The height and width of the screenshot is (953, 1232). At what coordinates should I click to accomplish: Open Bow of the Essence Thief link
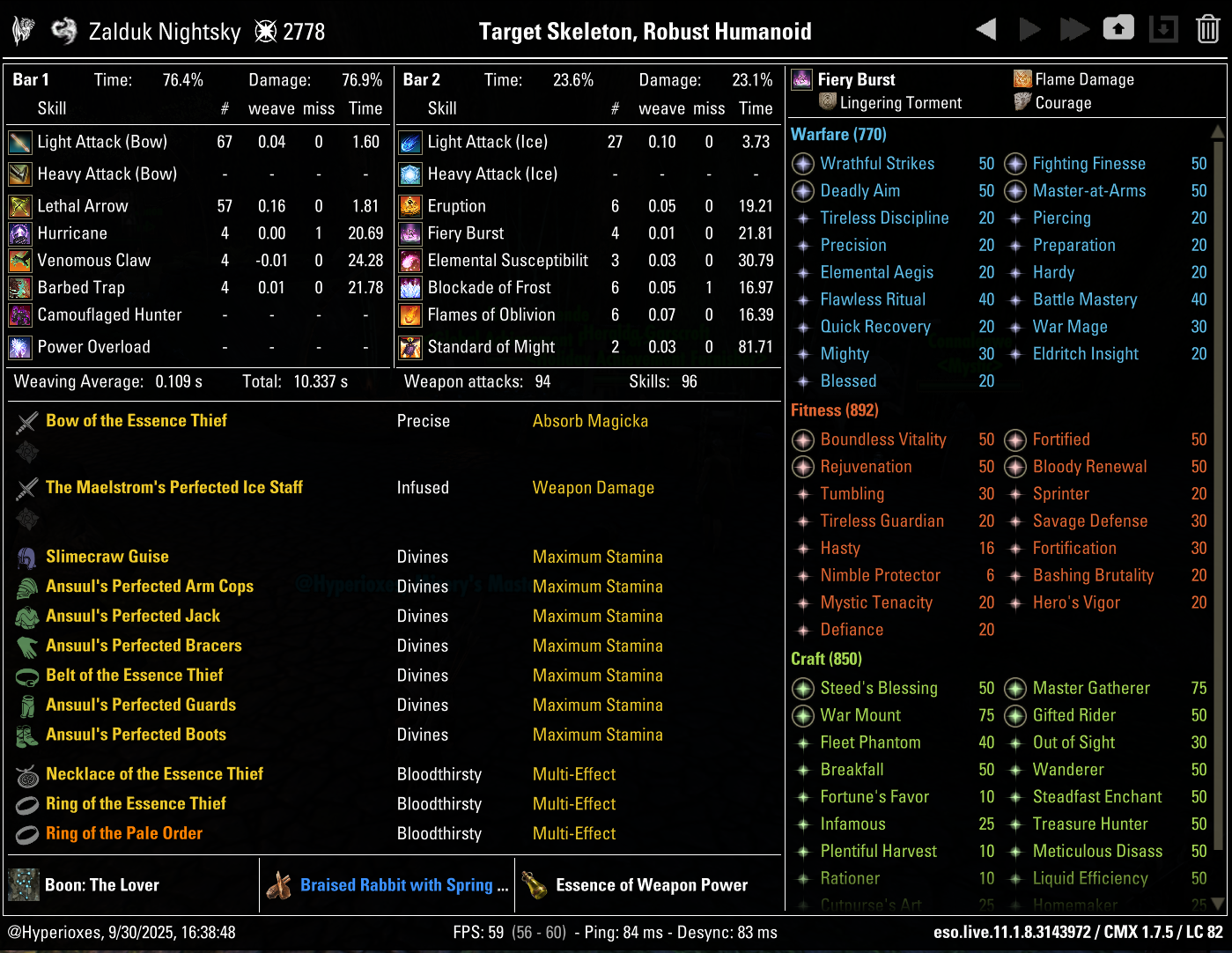[x=136, y=421]
